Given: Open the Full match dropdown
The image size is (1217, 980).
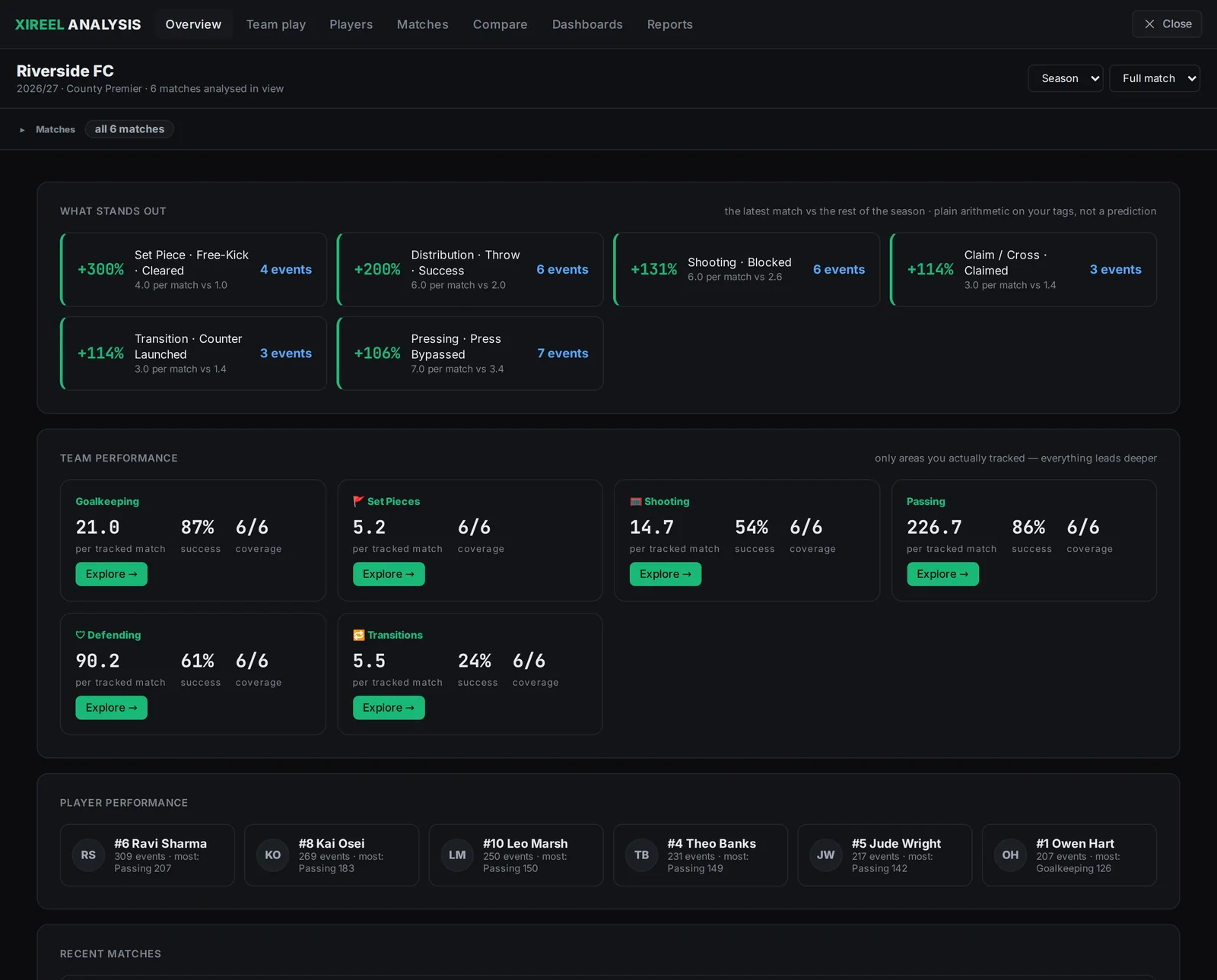Looking at the screenshot, I should tap(1155, 78).
